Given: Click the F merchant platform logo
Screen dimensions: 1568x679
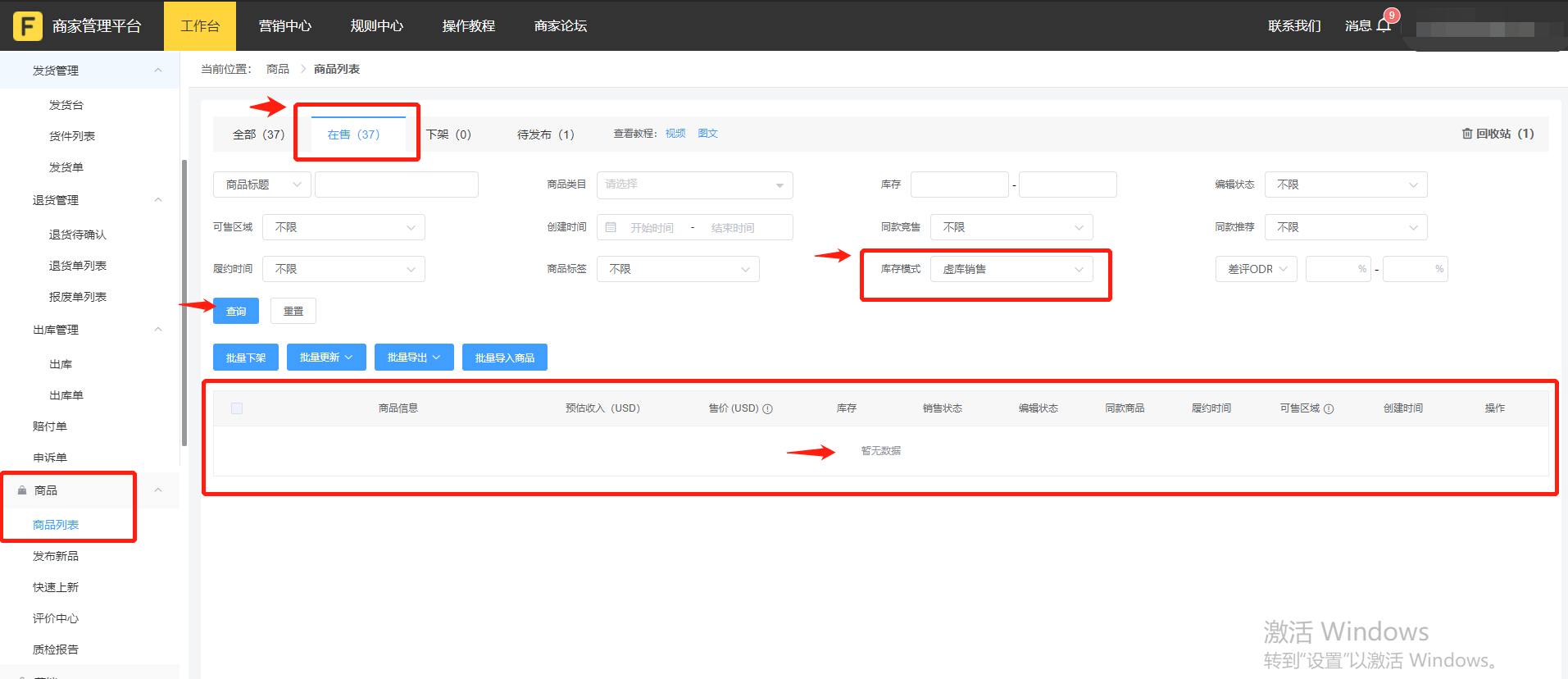Looking at the screenshot, I should click(28, 26).
